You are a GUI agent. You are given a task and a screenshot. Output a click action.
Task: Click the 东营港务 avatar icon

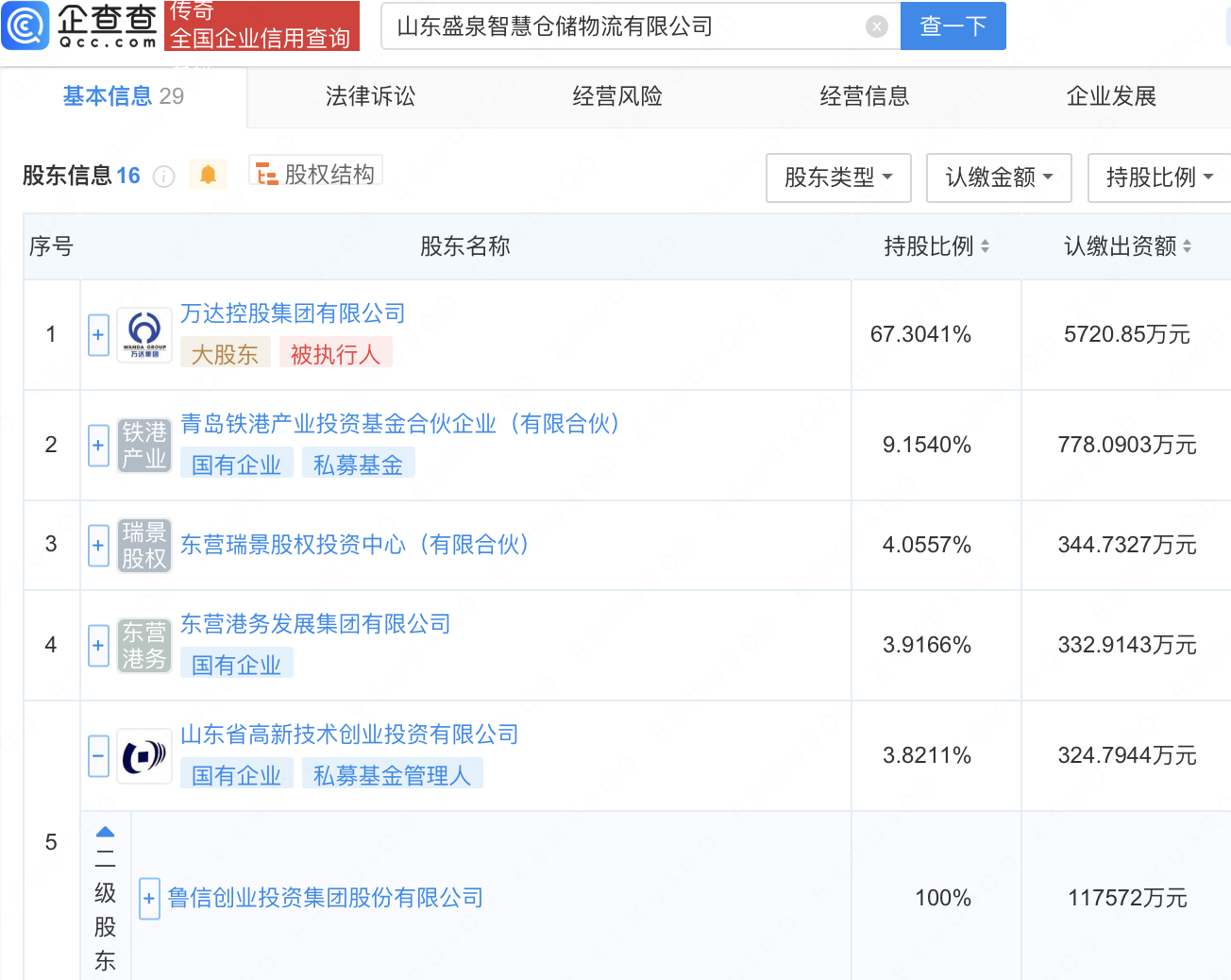(x=144, y=646)
